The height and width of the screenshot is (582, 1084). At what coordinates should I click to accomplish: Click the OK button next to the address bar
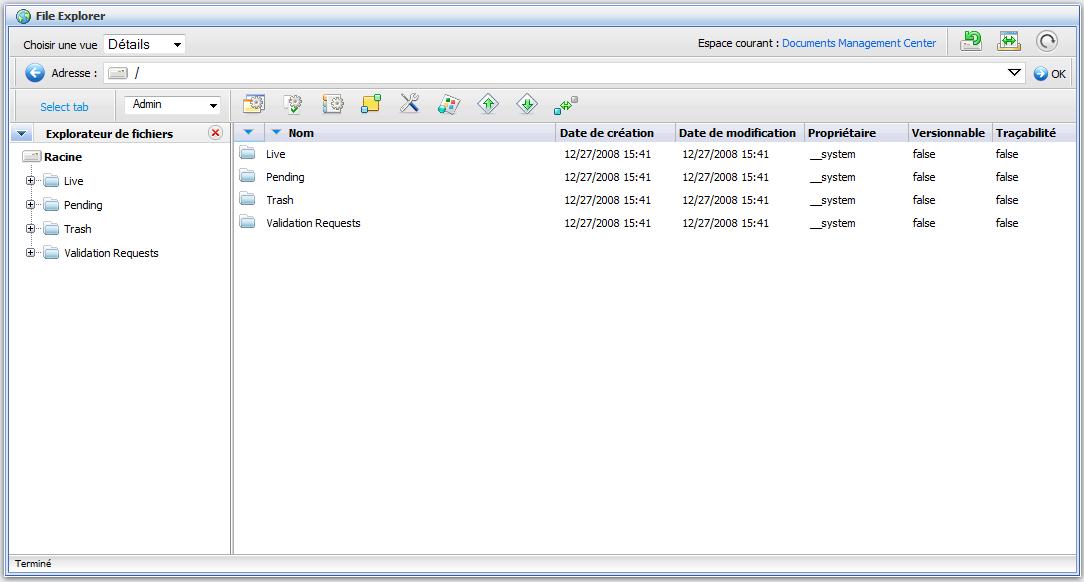pos(1049,73)
